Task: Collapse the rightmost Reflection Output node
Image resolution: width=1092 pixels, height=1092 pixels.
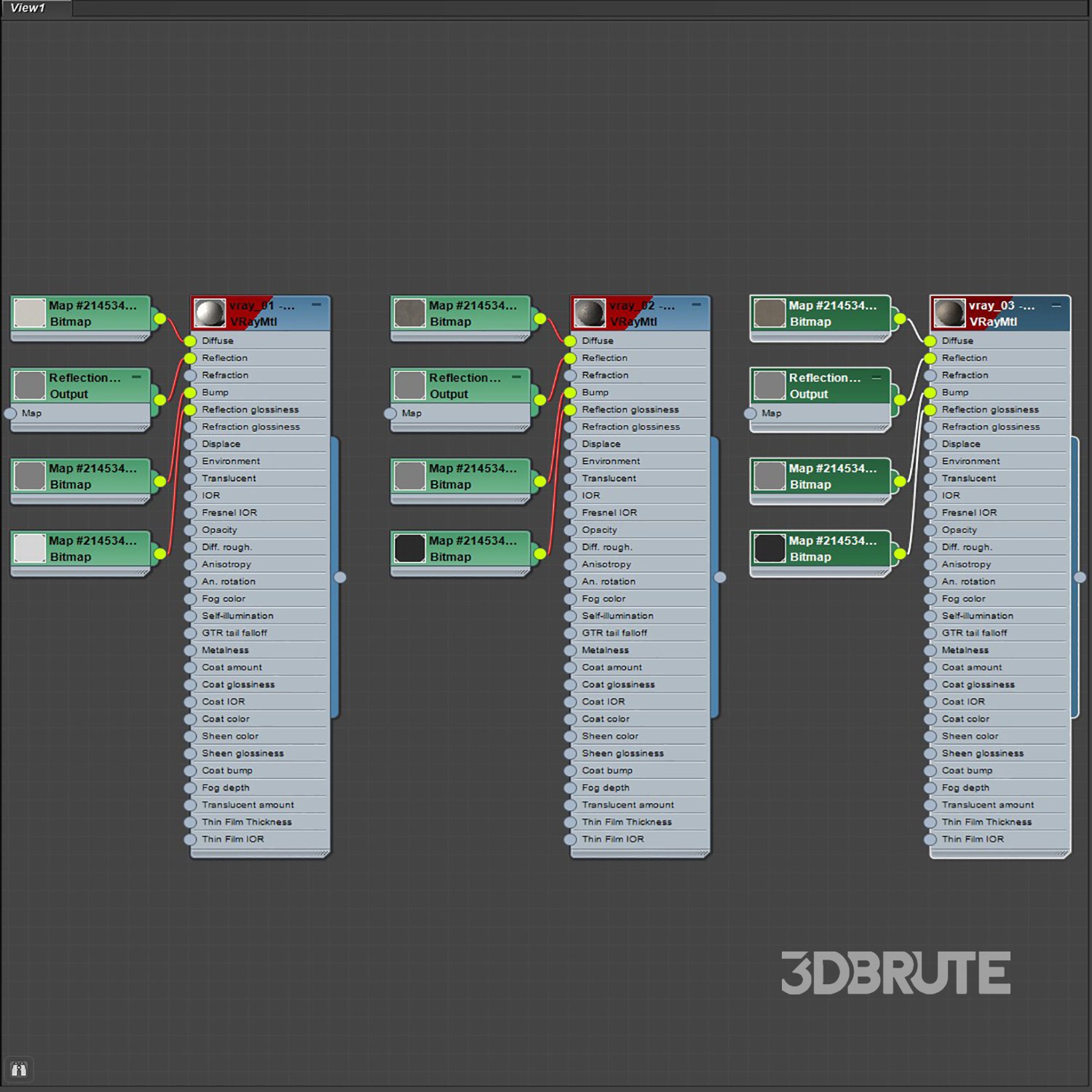Action: coord(877,377)
